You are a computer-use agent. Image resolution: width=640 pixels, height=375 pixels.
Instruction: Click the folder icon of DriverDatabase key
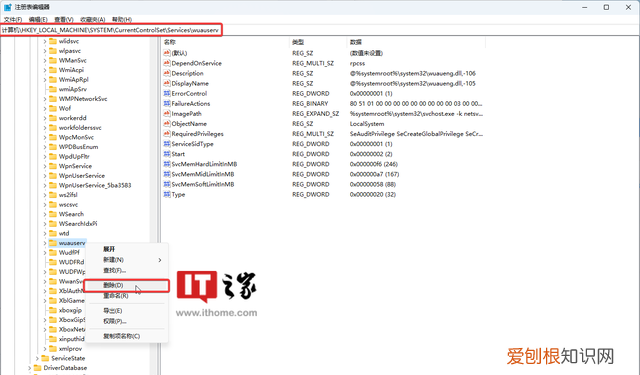[x=38, y=368]
